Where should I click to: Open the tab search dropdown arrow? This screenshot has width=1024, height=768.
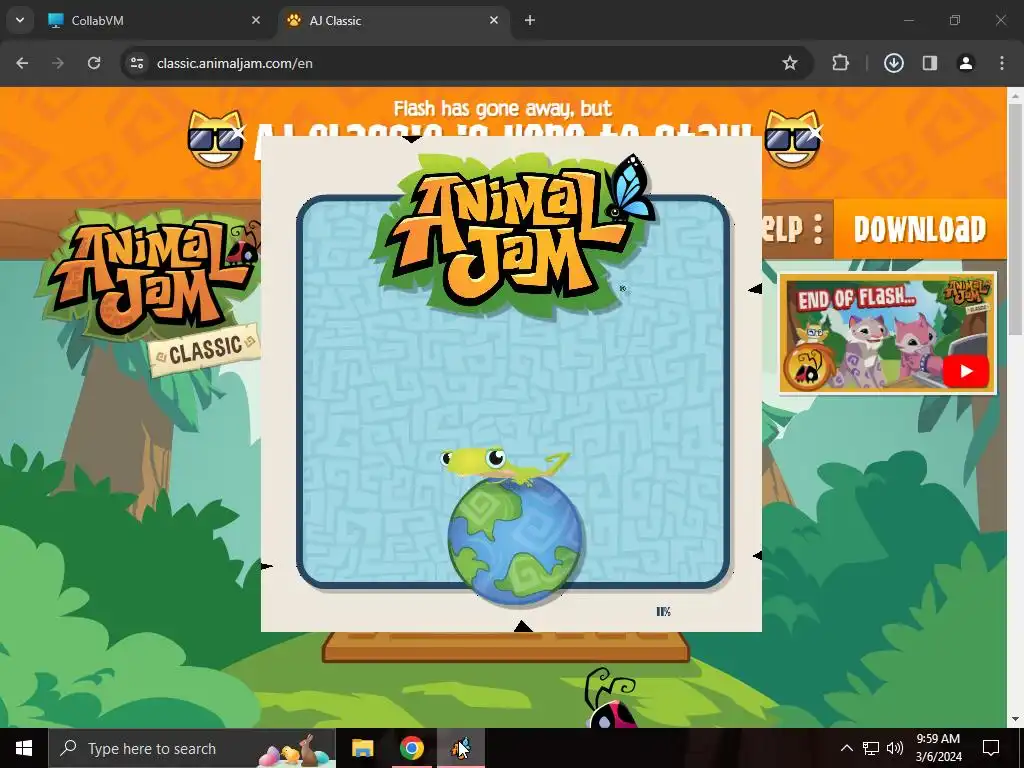(20, 20)
